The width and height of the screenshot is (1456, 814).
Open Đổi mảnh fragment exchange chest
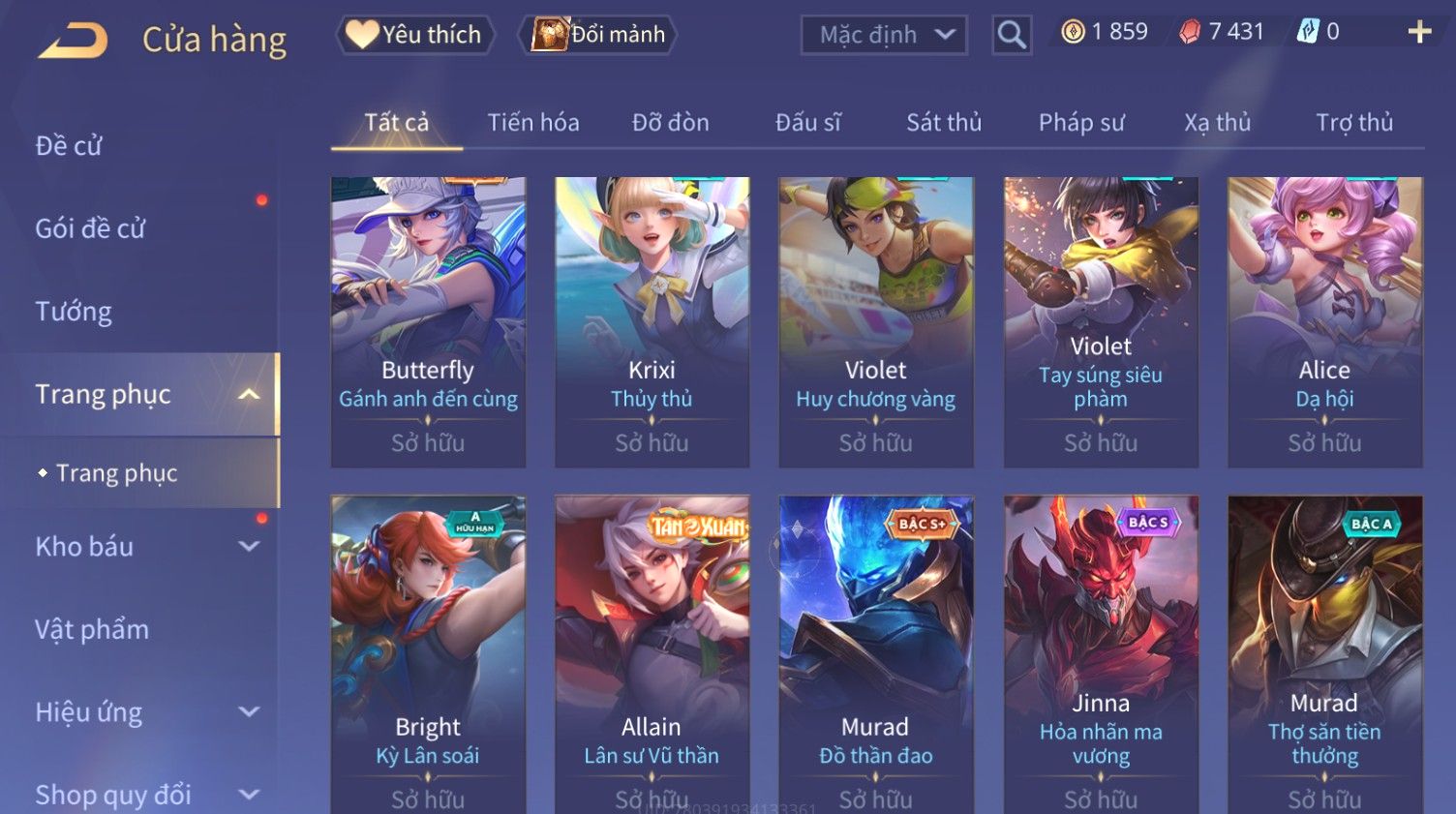[x=597, y=35]
